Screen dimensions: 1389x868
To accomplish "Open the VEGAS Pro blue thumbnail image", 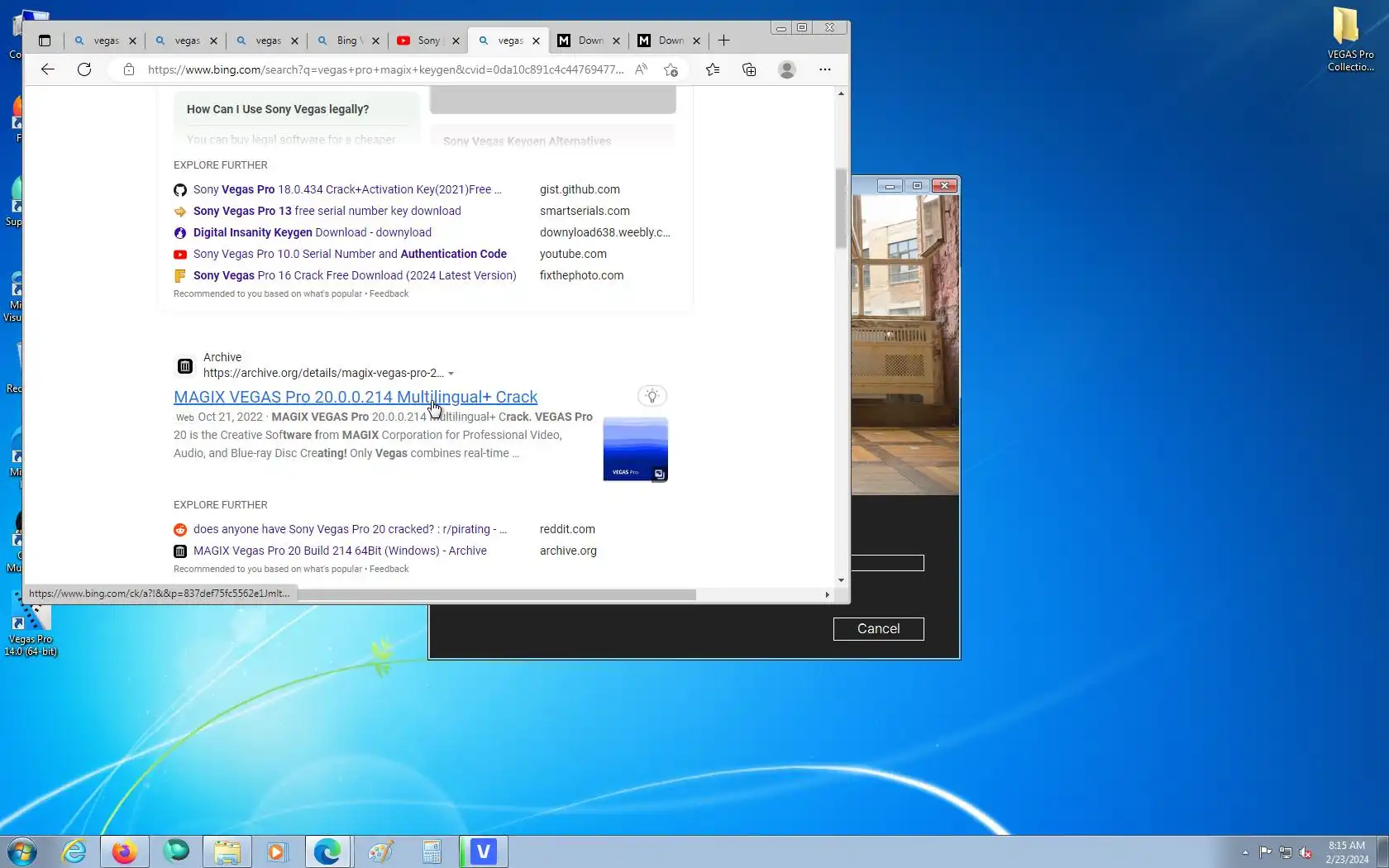I will 635,449.
